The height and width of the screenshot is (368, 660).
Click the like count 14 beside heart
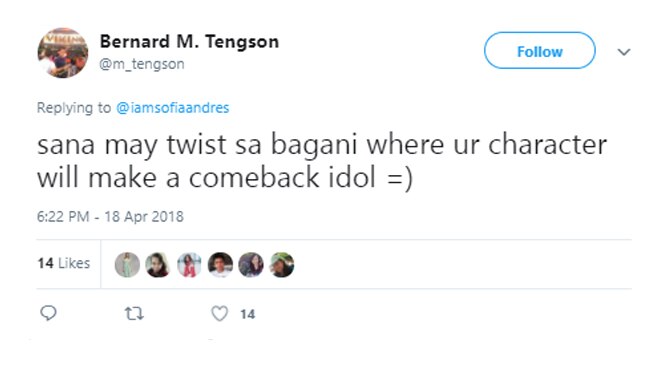[x=248, y=314]
